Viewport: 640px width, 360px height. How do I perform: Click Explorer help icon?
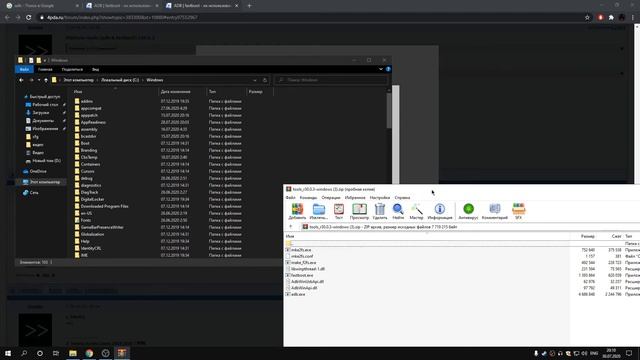(x=388, y=69)
